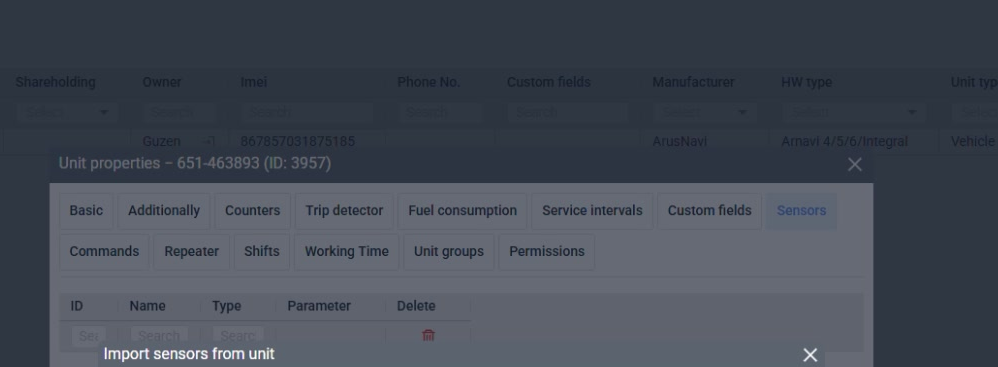Click the sensor Name search field

click(x=159, y=336)
